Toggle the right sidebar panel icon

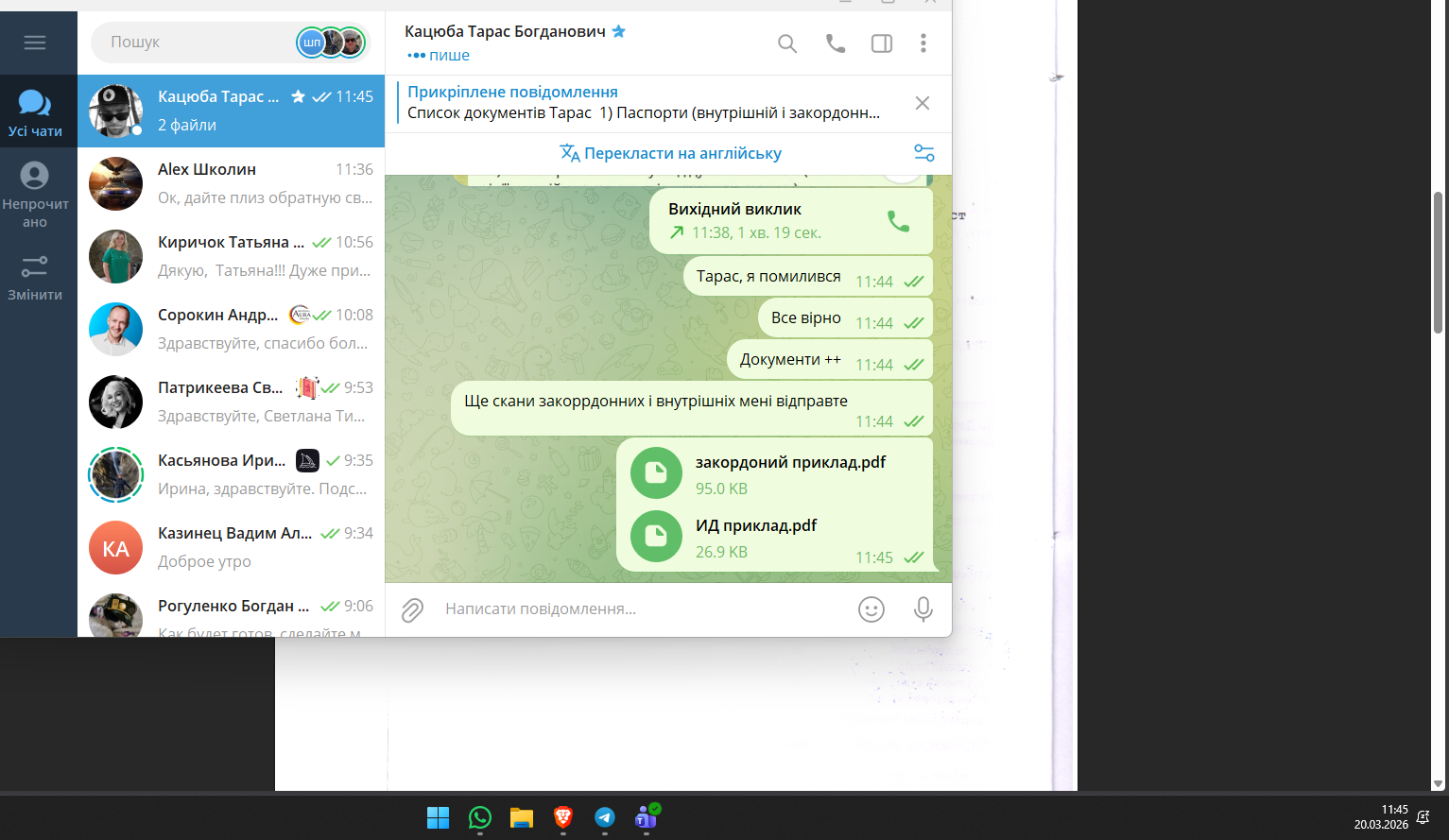click(x=882, y=43)
